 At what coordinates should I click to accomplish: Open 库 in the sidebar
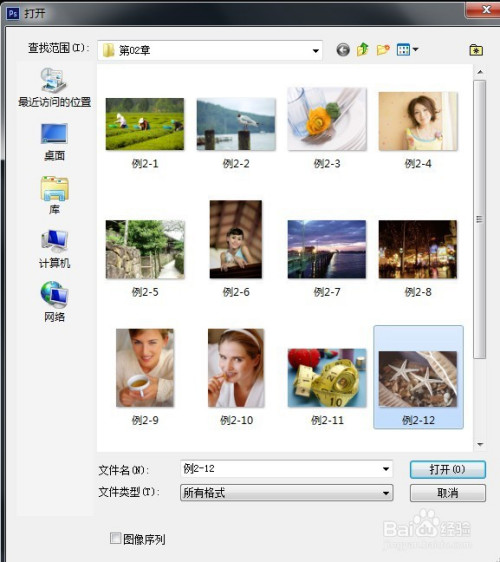(x=54, y=195)
